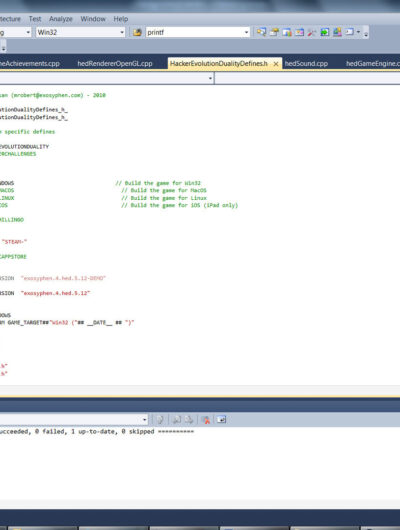The image size is (400, 530).
Task: Click the other windows toolbar icon
Action: click(349, 32)
